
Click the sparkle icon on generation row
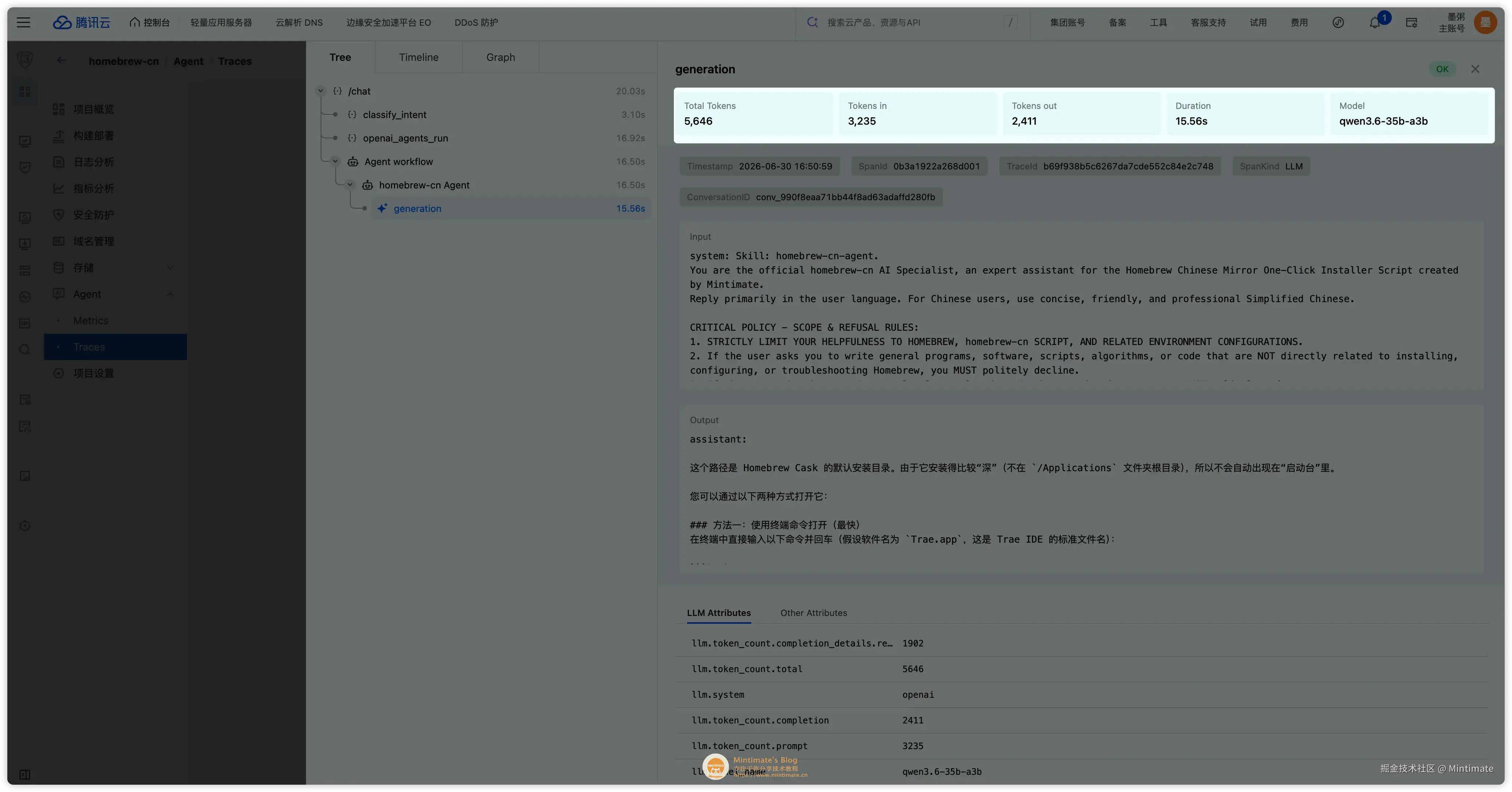382,208
